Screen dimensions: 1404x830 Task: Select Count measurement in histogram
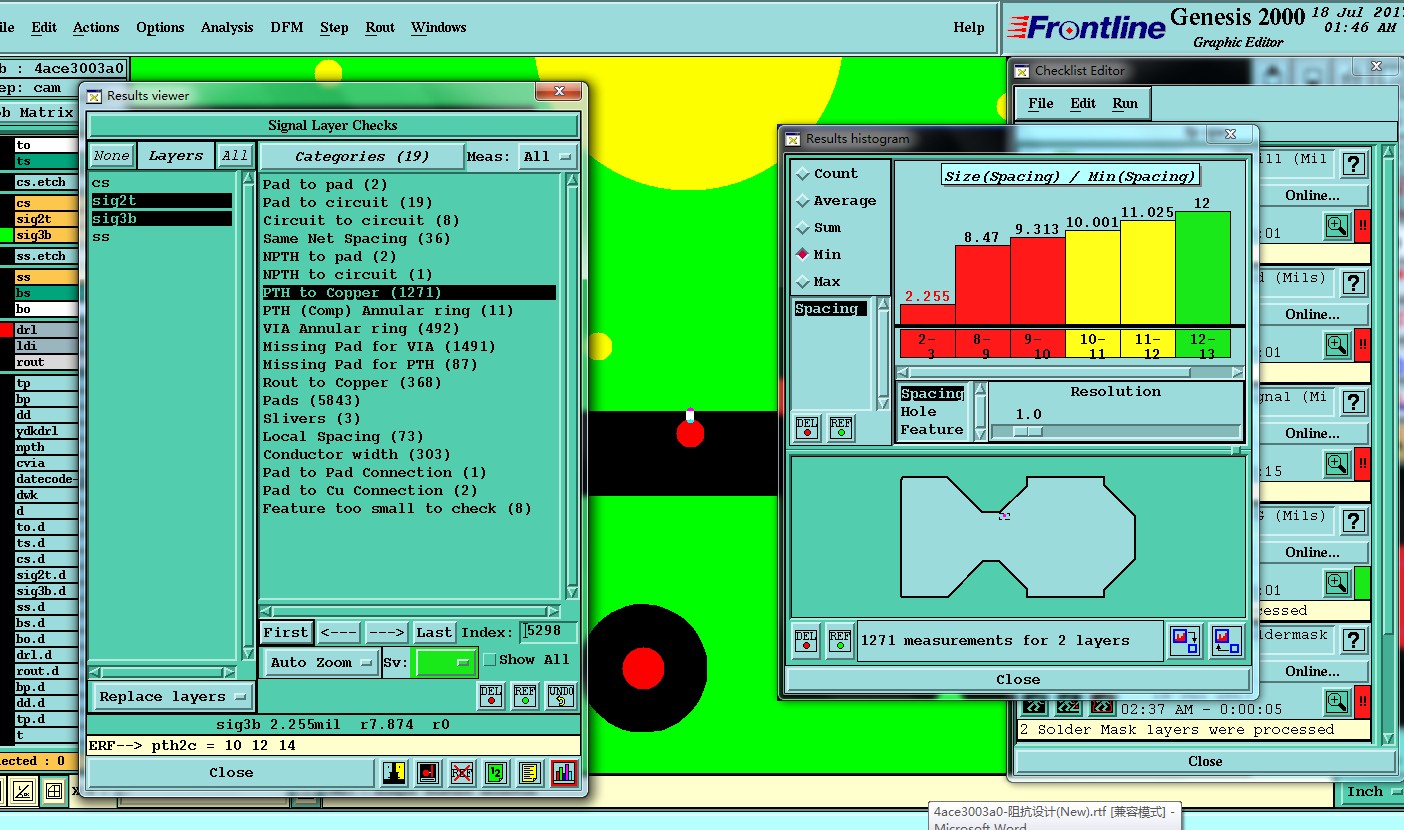pos(827,174)
